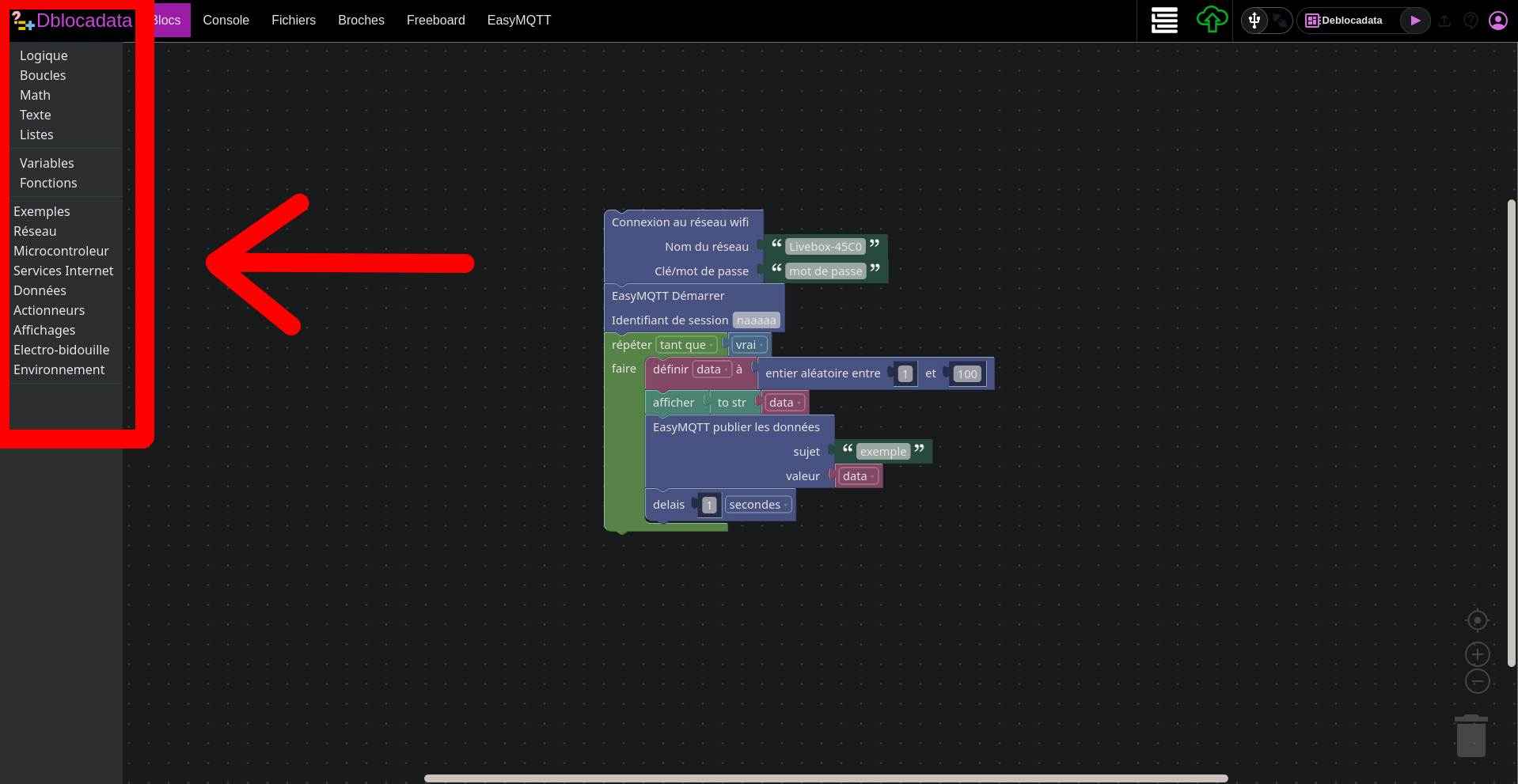Open the EasyMQTT tab
Viewport: 1518px width, 784px height.
518,21
